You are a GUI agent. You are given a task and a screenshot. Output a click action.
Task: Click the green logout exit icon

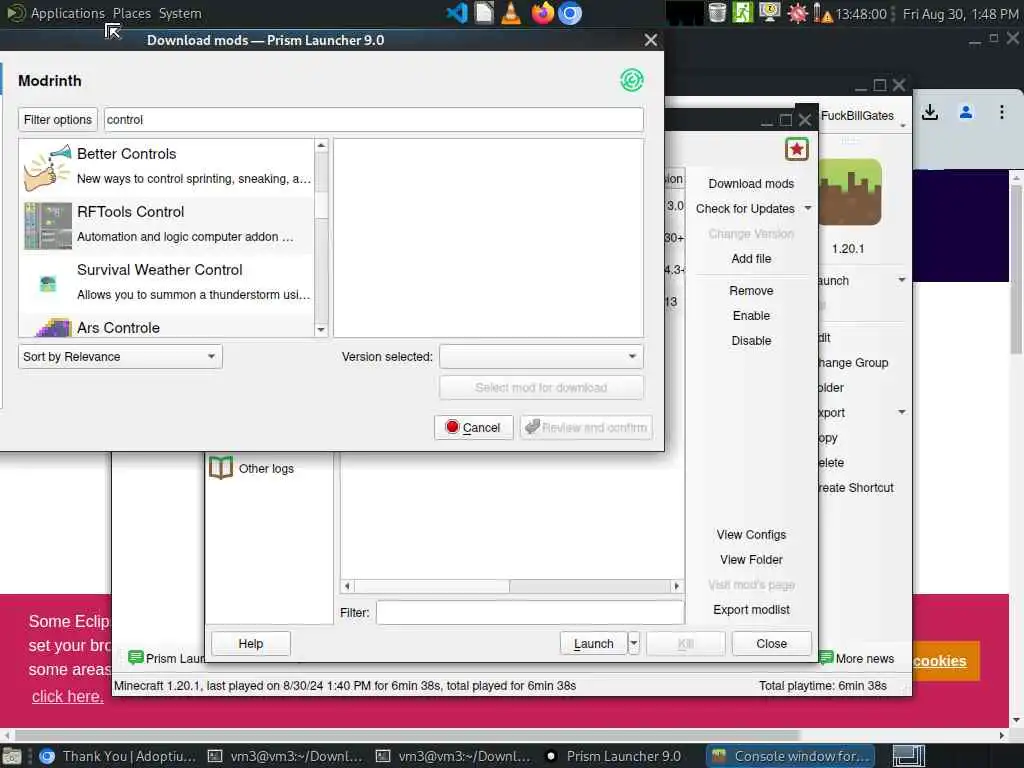(x=743, y=13)
